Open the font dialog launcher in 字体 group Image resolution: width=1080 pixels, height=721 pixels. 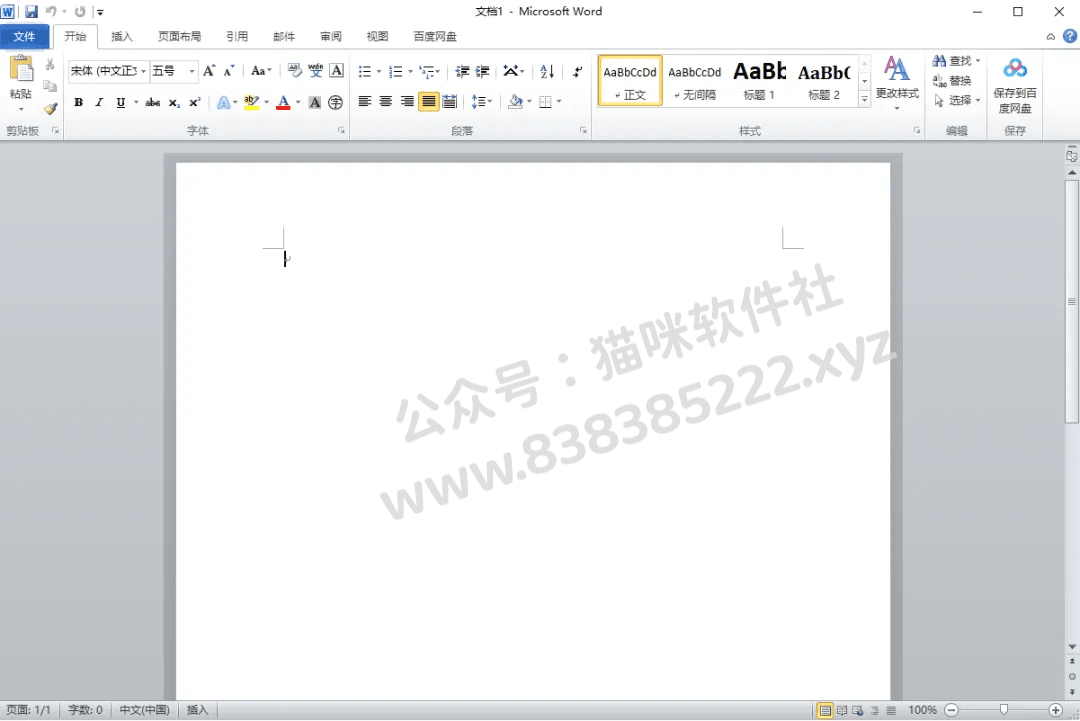[x=341, y=130]
